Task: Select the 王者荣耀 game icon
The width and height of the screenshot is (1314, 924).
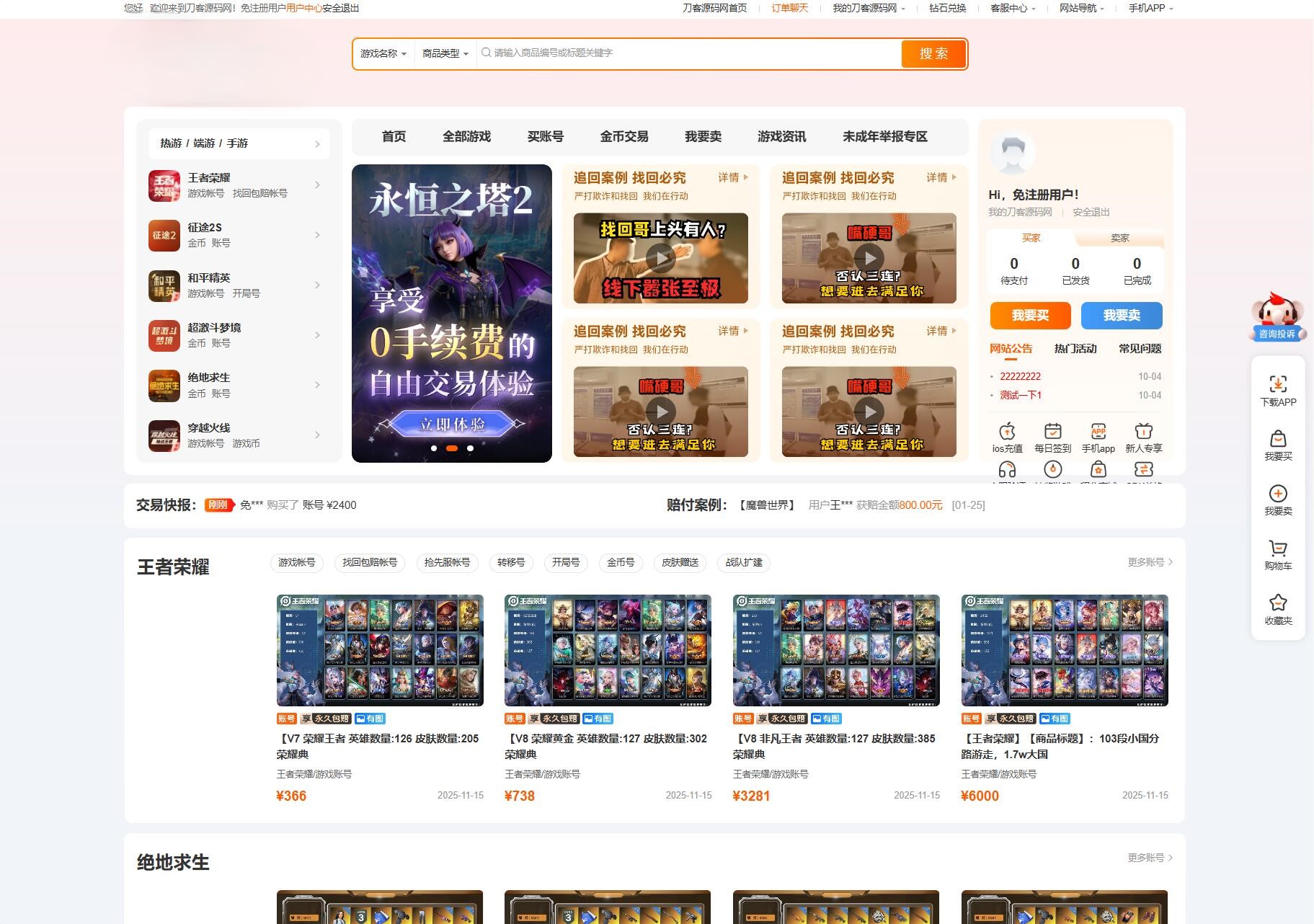Action: point(164,185)
